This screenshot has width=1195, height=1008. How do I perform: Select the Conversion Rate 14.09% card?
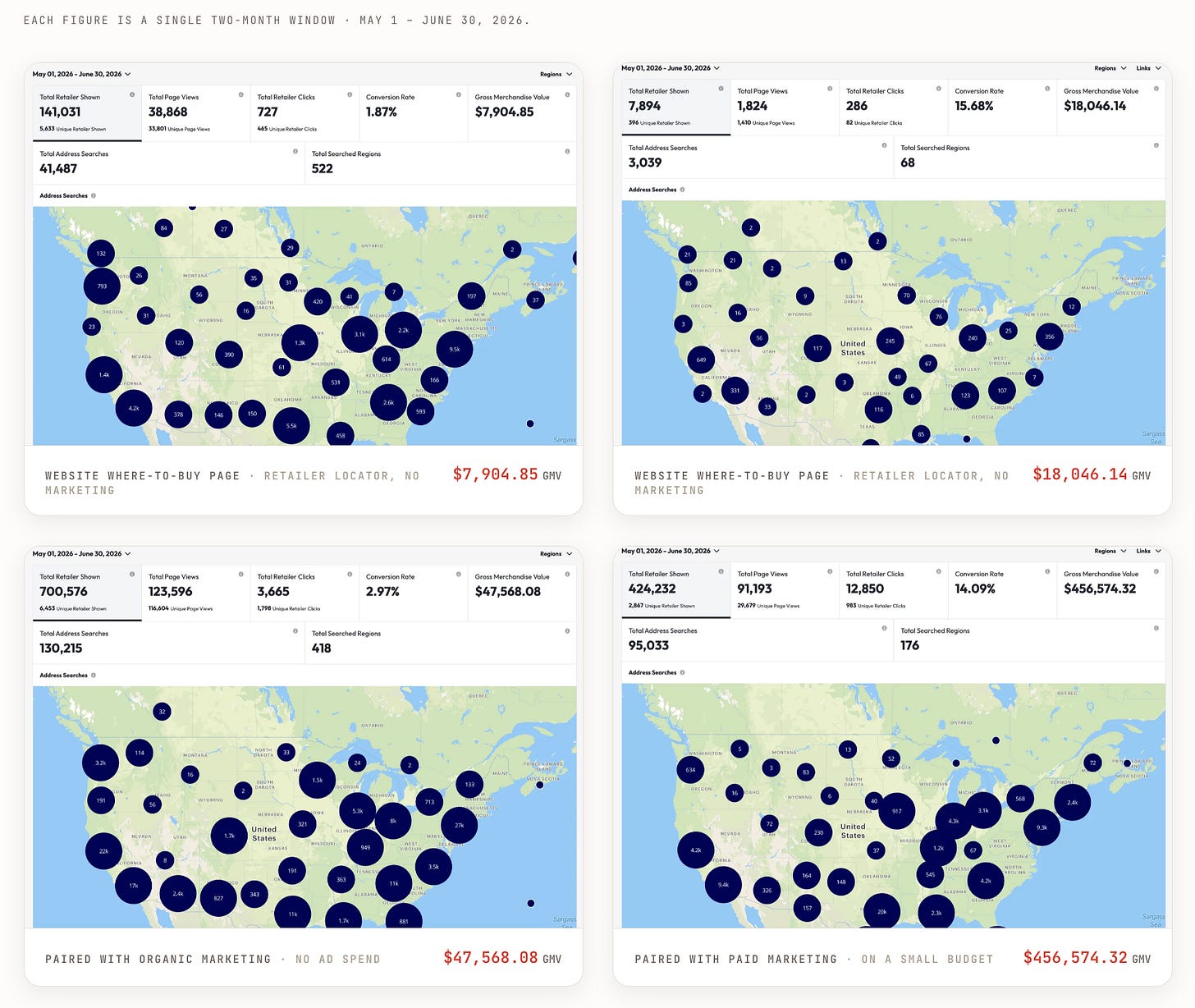point(1002,590)
